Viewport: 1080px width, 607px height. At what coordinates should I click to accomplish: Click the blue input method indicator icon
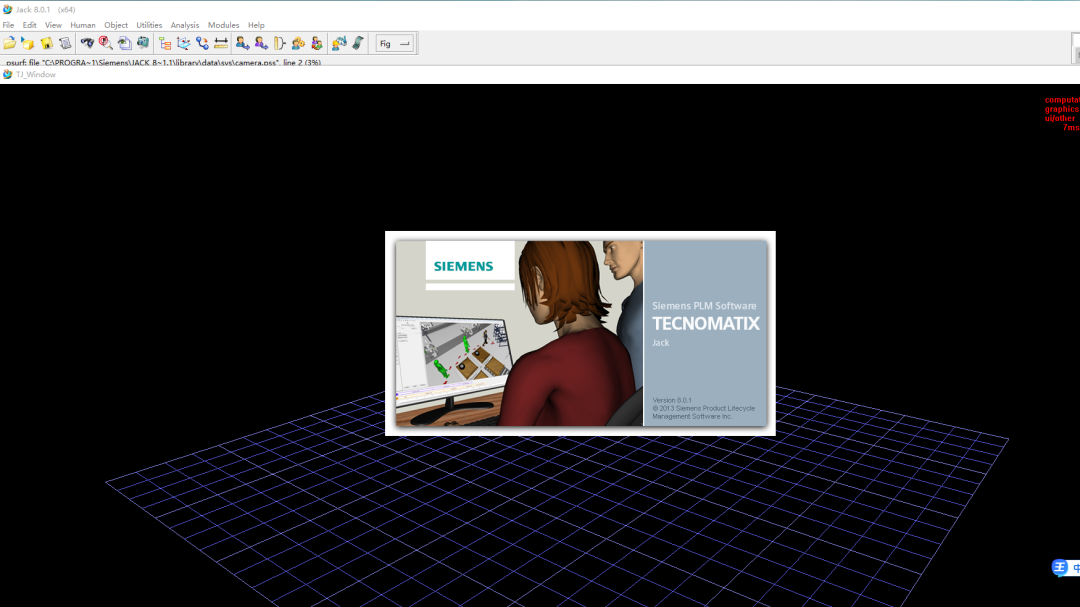coord(1059,567)
